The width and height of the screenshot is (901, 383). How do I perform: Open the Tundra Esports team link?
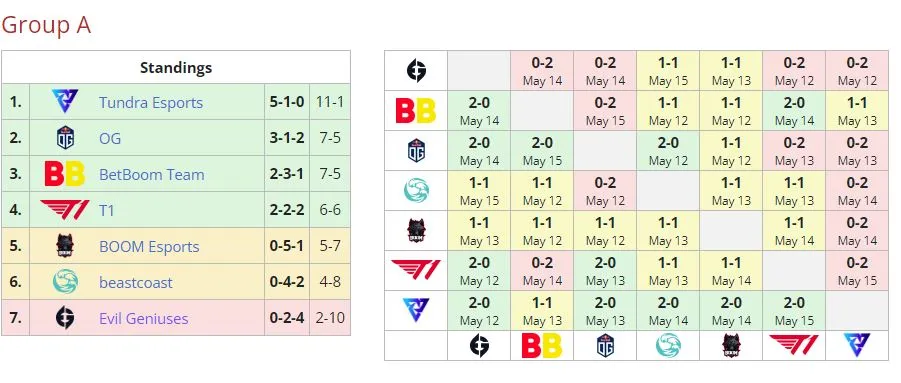[x=151, y=103]
